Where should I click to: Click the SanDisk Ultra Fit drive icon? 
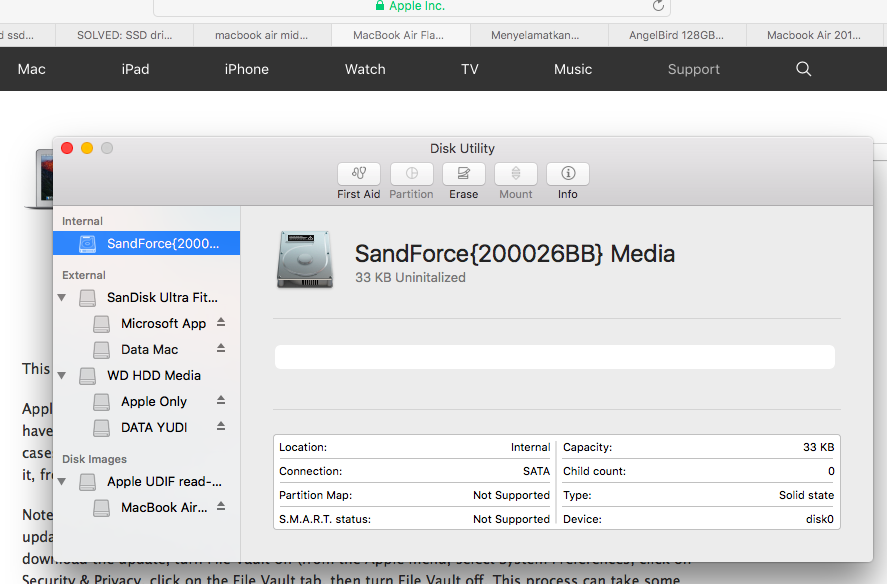(x=87, y=298)
